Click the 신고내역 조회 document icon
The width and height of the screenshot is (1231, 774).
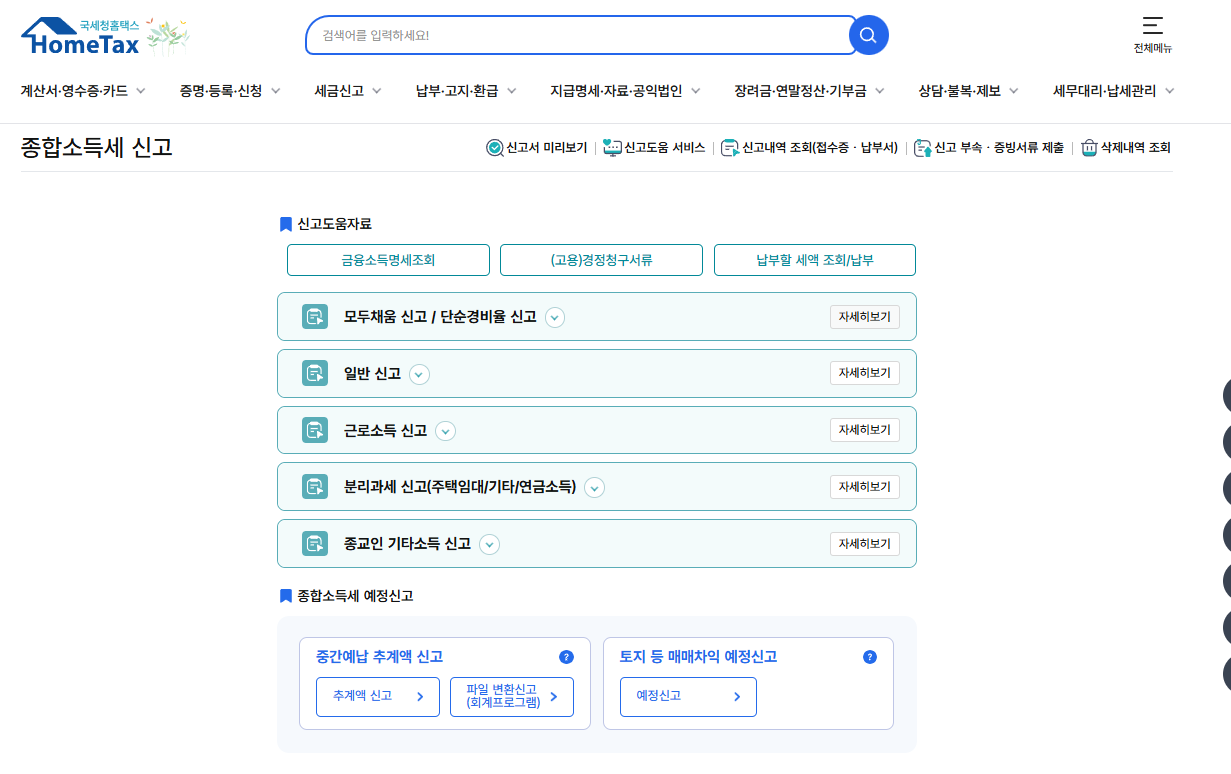[731, 146]
